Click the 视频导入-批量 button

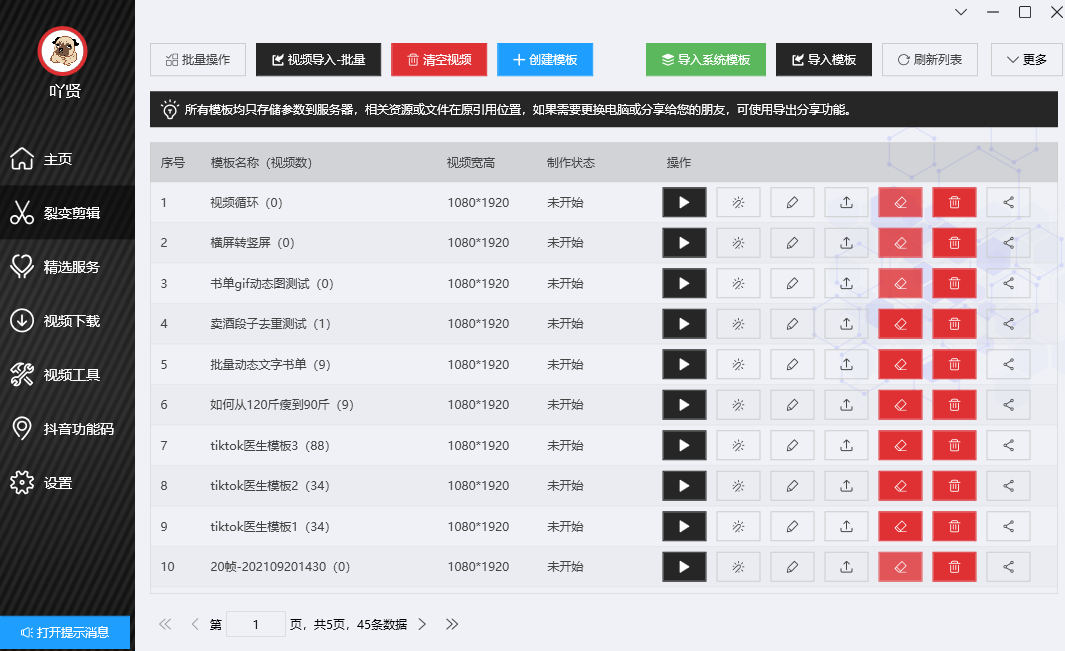coord(319,60)
